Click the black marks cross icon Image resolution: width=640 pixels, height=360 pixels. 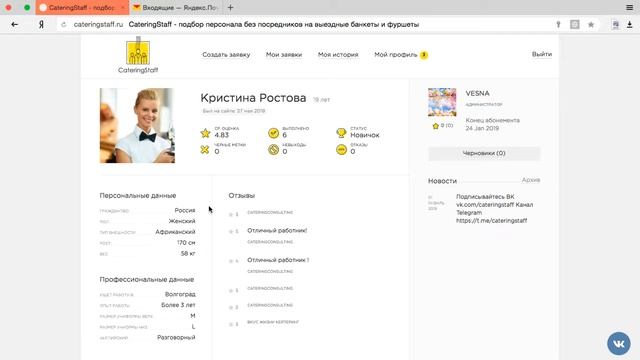[x=205, y=149]
